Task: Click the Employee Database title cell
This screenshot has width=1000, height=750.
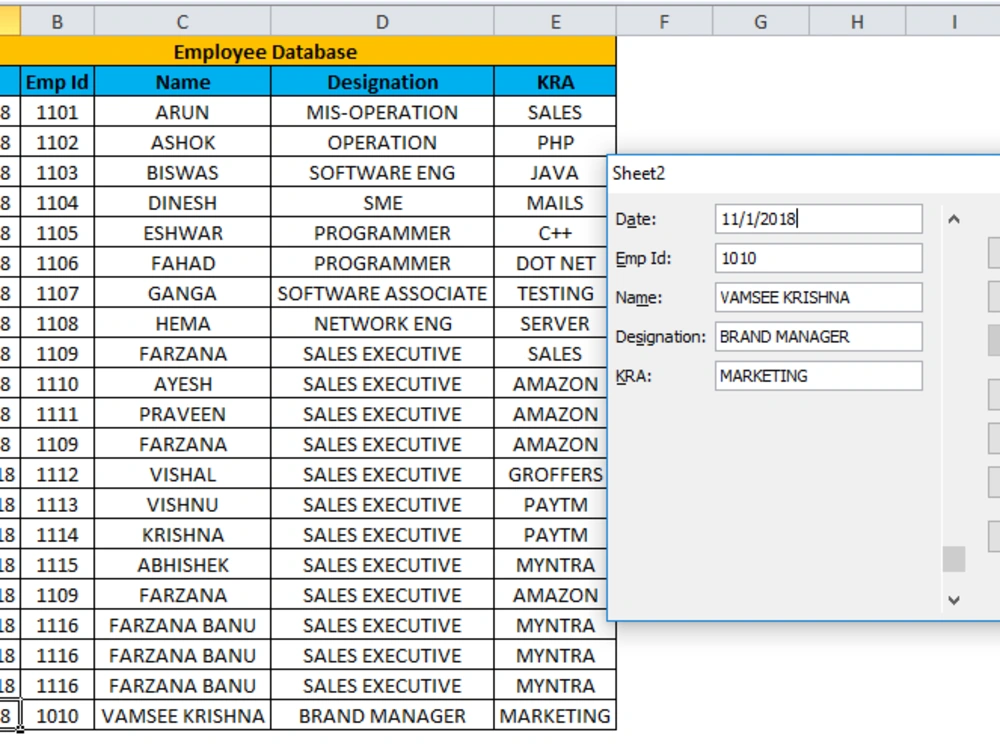Action: coord(308,52)
